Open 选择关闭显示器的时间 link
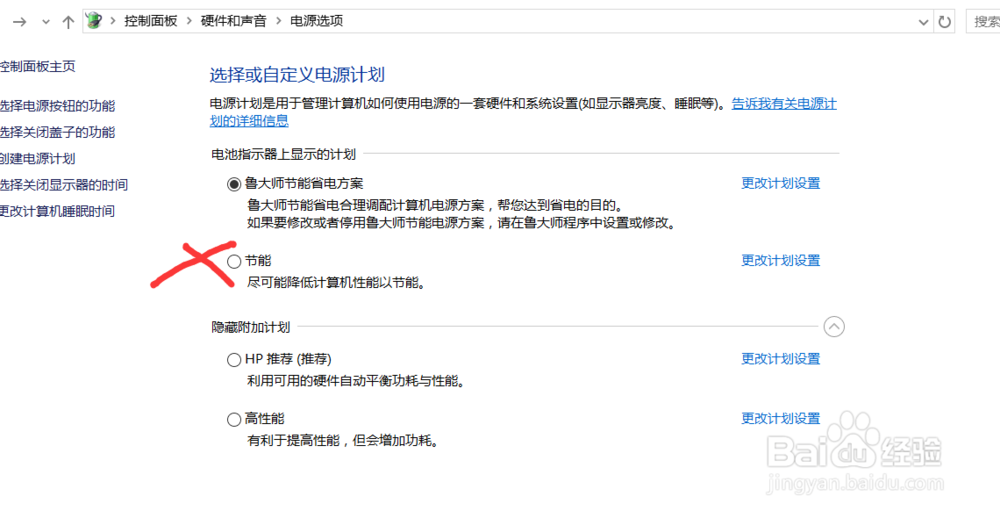Viewport: 1000px width, 518px height. click(x=64, y=185)
